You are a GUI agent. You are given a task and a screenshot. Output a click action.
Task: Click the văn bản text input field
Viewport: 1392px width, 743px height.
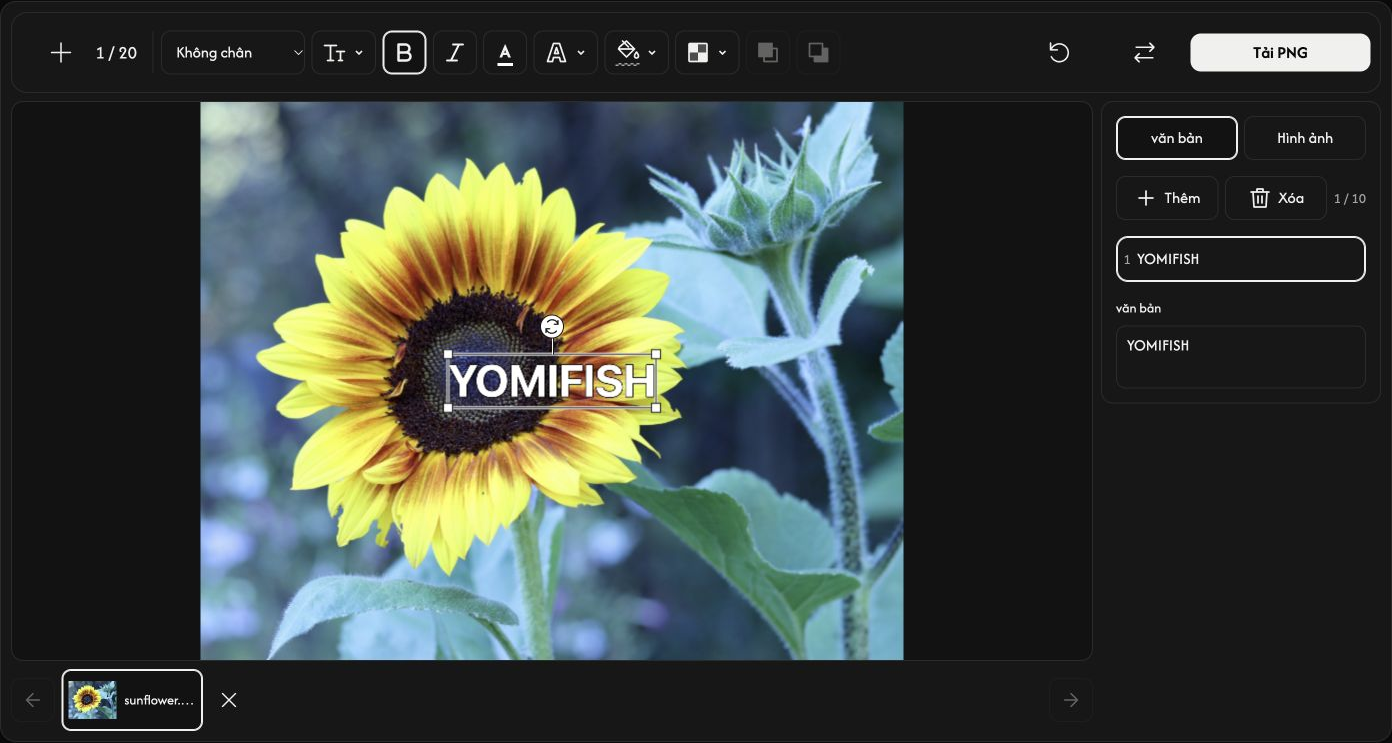(1241, 357)
